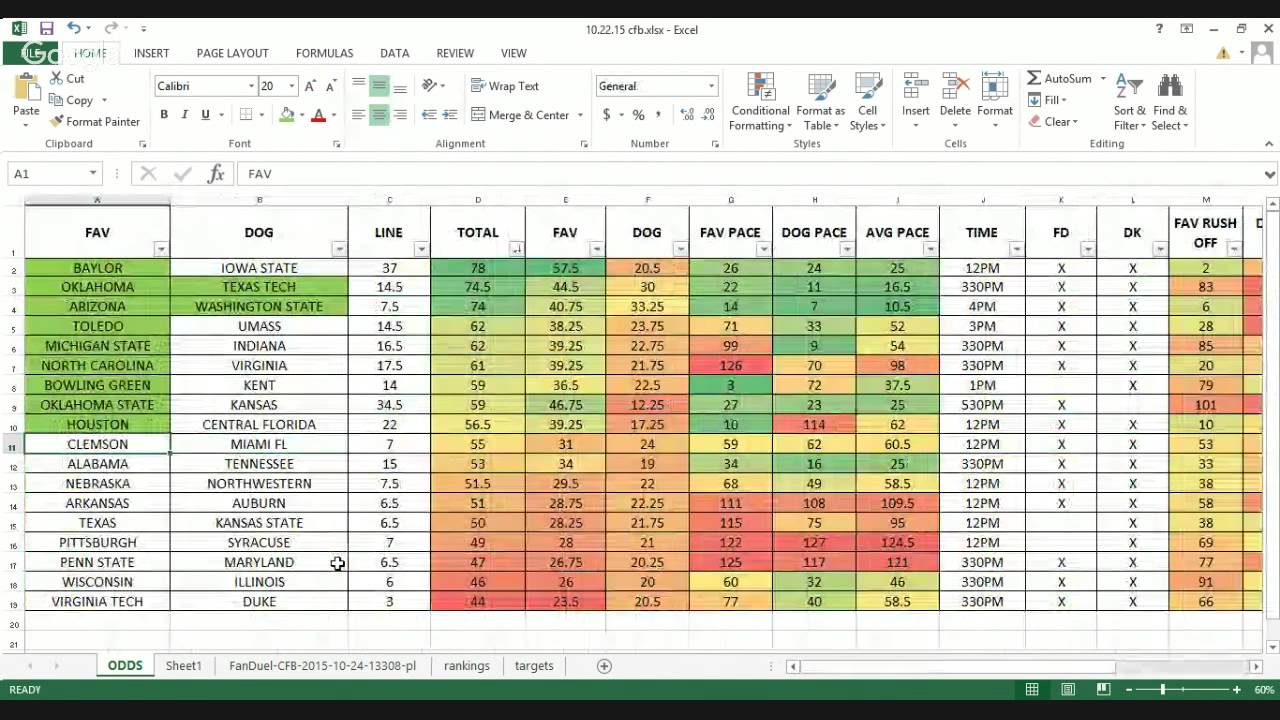Toggle align text left
1280x720 pixels.
pyautogui.click(x=358, y=115)
